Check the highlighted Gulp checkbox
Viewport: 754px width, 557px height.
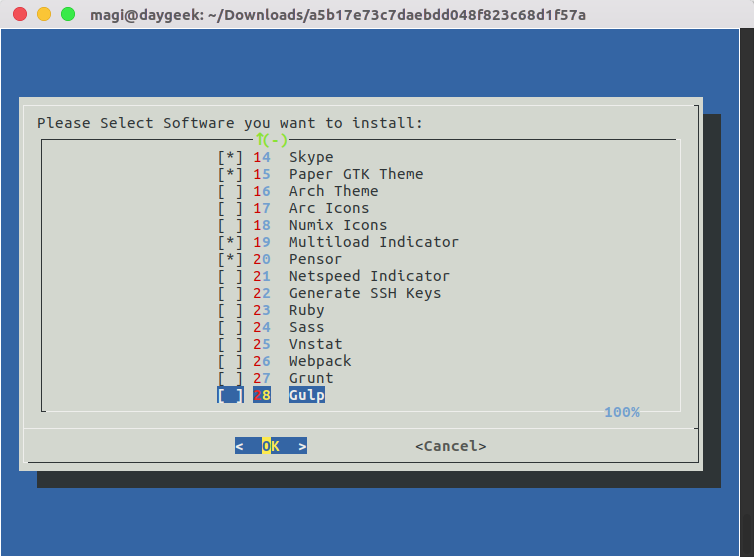[230, 395]
